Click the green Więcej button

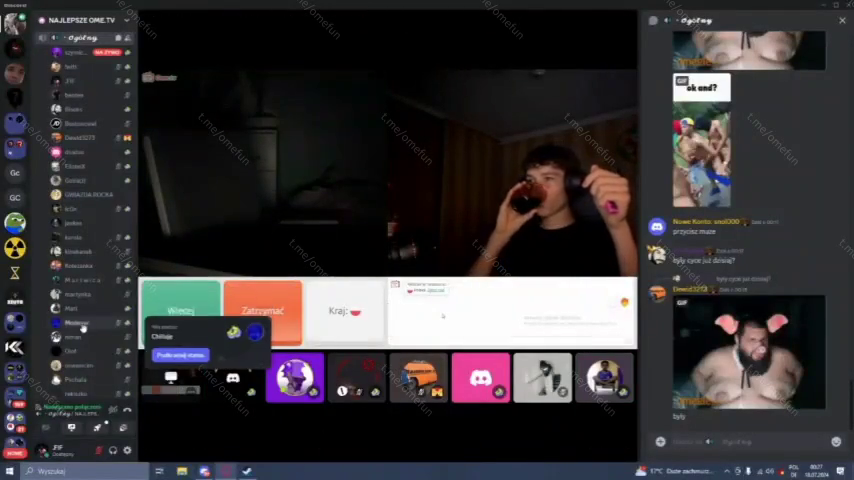tap(181, 311)
